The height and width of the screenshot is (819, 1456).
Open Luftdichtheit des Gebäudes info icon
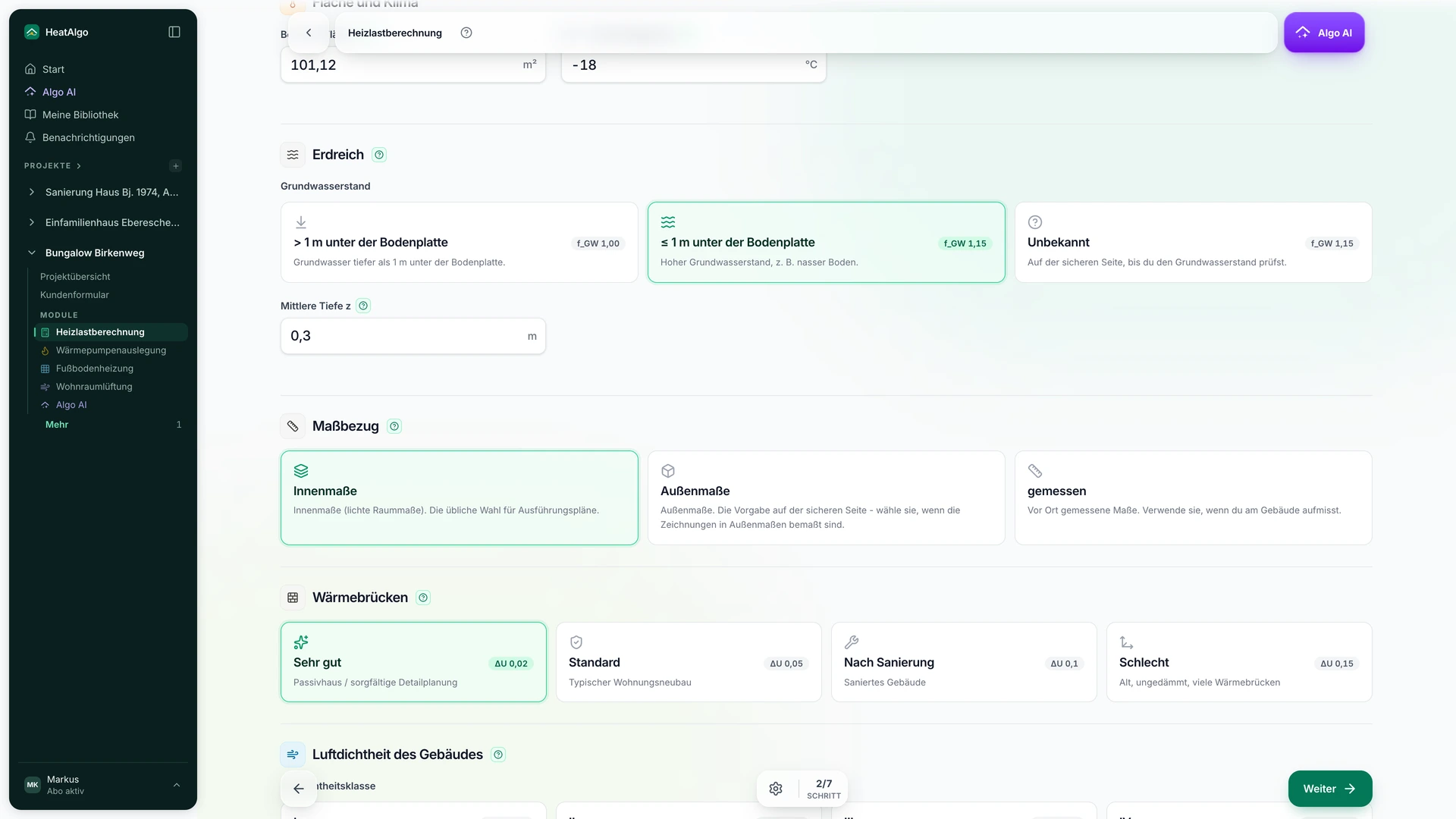tap(498, 755)
